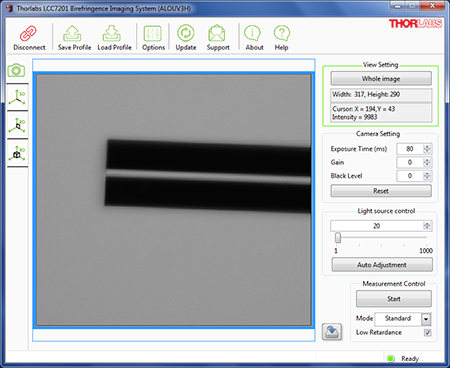Viewport: 450px width, 368px height.
Task: Click the Load Profile icon
Action: point(112,33)
